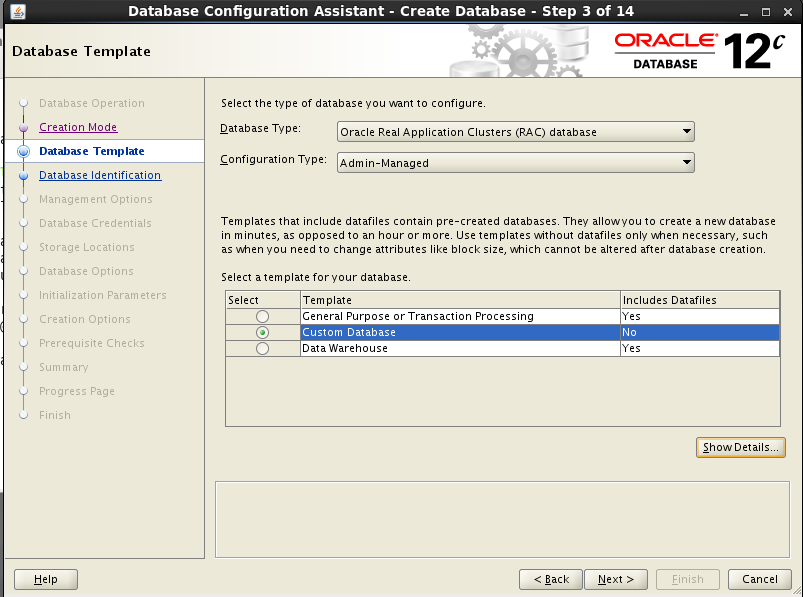Click 'Yes' datafiles cell for Data Warehouse
This screenshot has width=803, height=597.
coord(700,349)
